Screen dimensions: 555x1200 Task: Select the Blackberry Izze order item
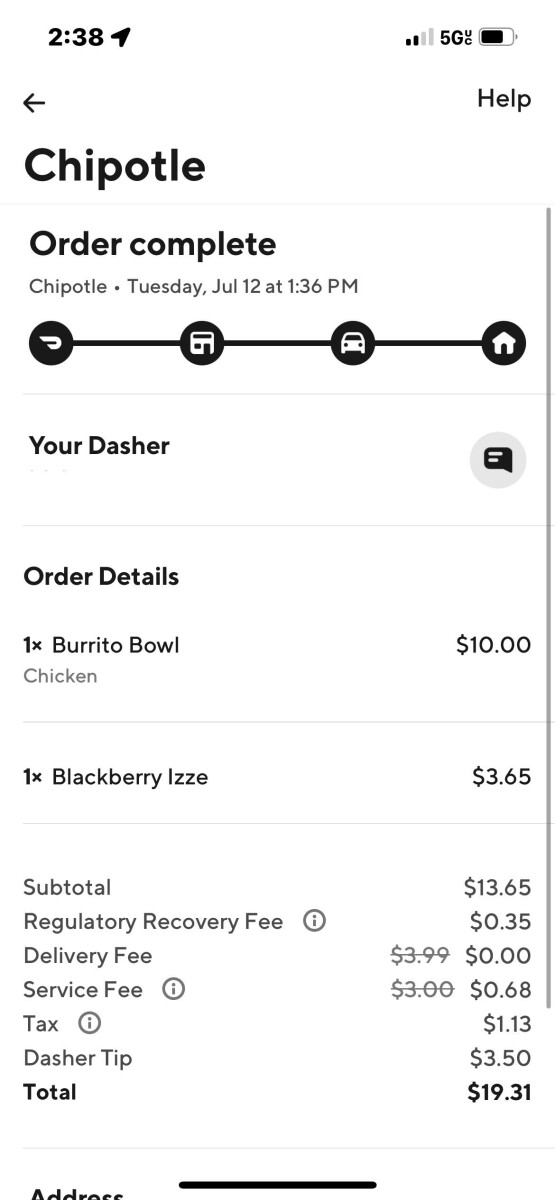tap(277, 777)
